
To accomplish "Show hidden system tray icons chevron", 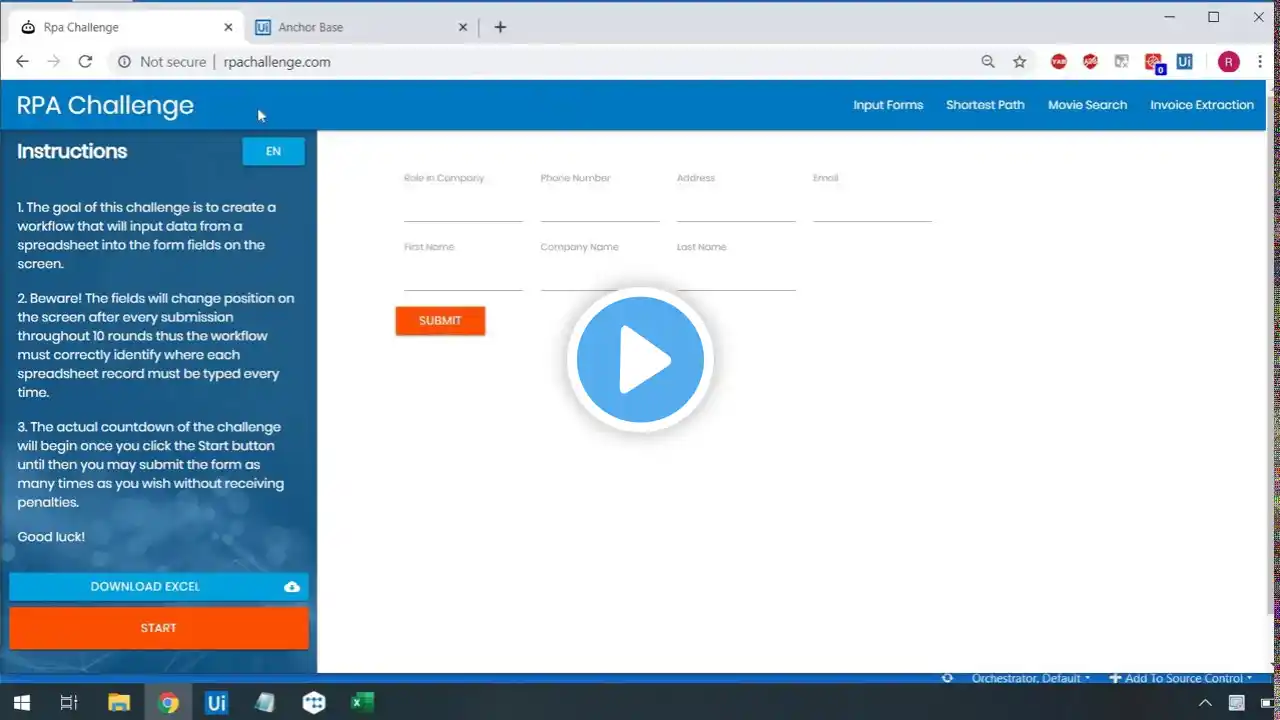I will [1206, 703].
